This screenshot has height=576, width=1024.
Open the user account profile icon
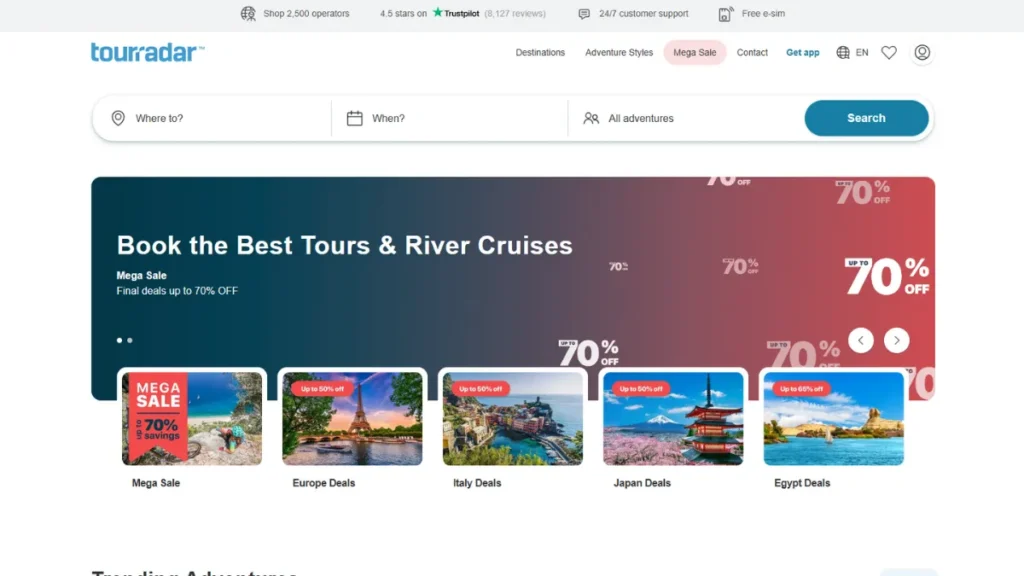click(922, 52)
